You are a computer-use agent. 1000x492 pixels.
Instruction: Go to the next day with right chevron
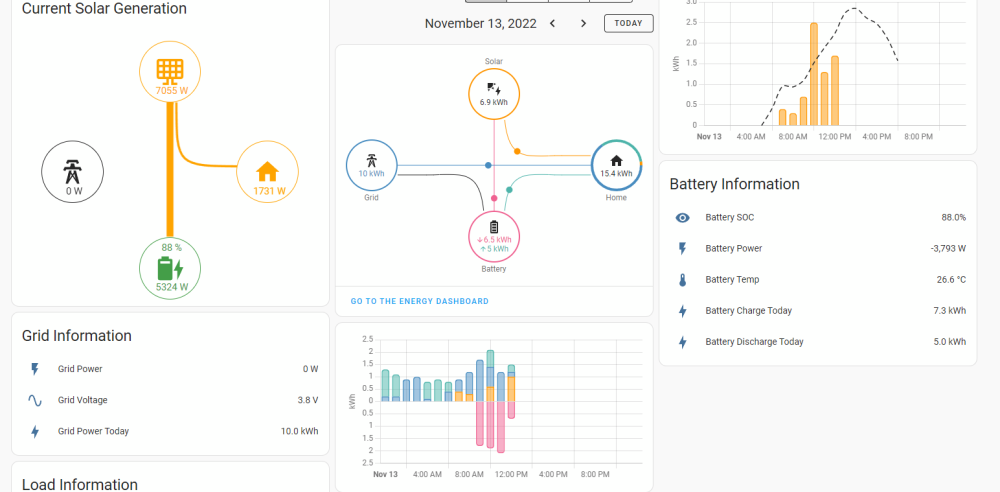tap(583, 24)
